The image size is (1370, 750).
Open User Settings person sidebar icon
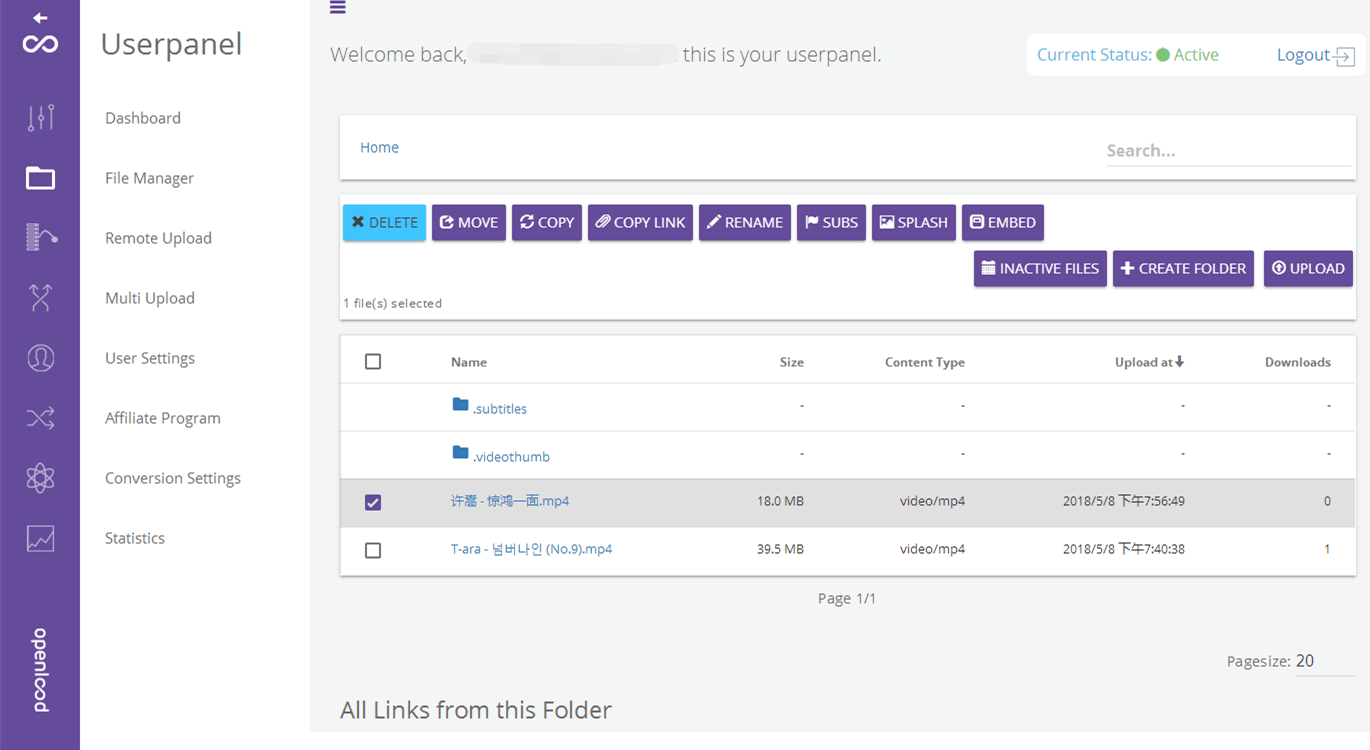tap(40, 358)
